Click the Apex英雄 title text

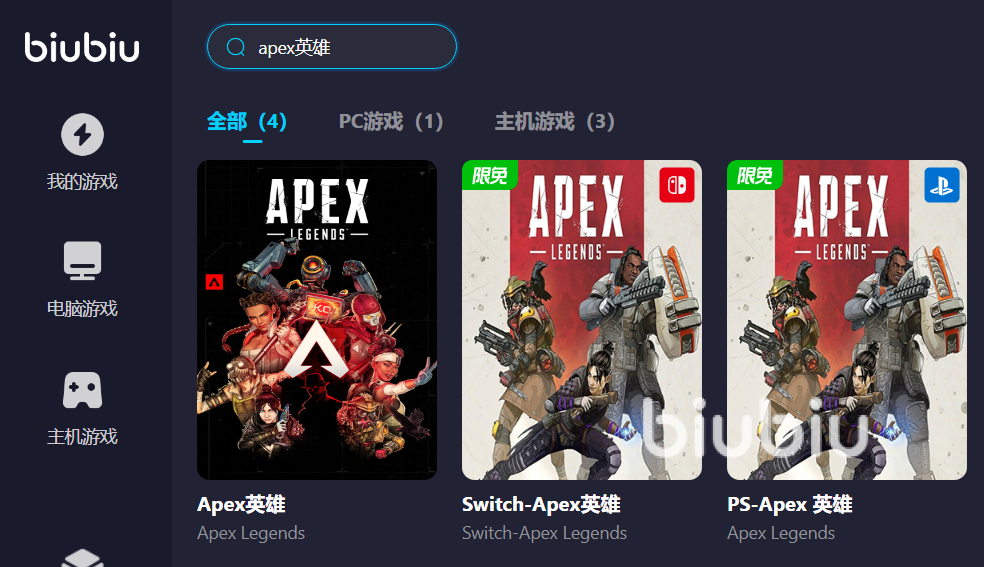click(242, 504)
